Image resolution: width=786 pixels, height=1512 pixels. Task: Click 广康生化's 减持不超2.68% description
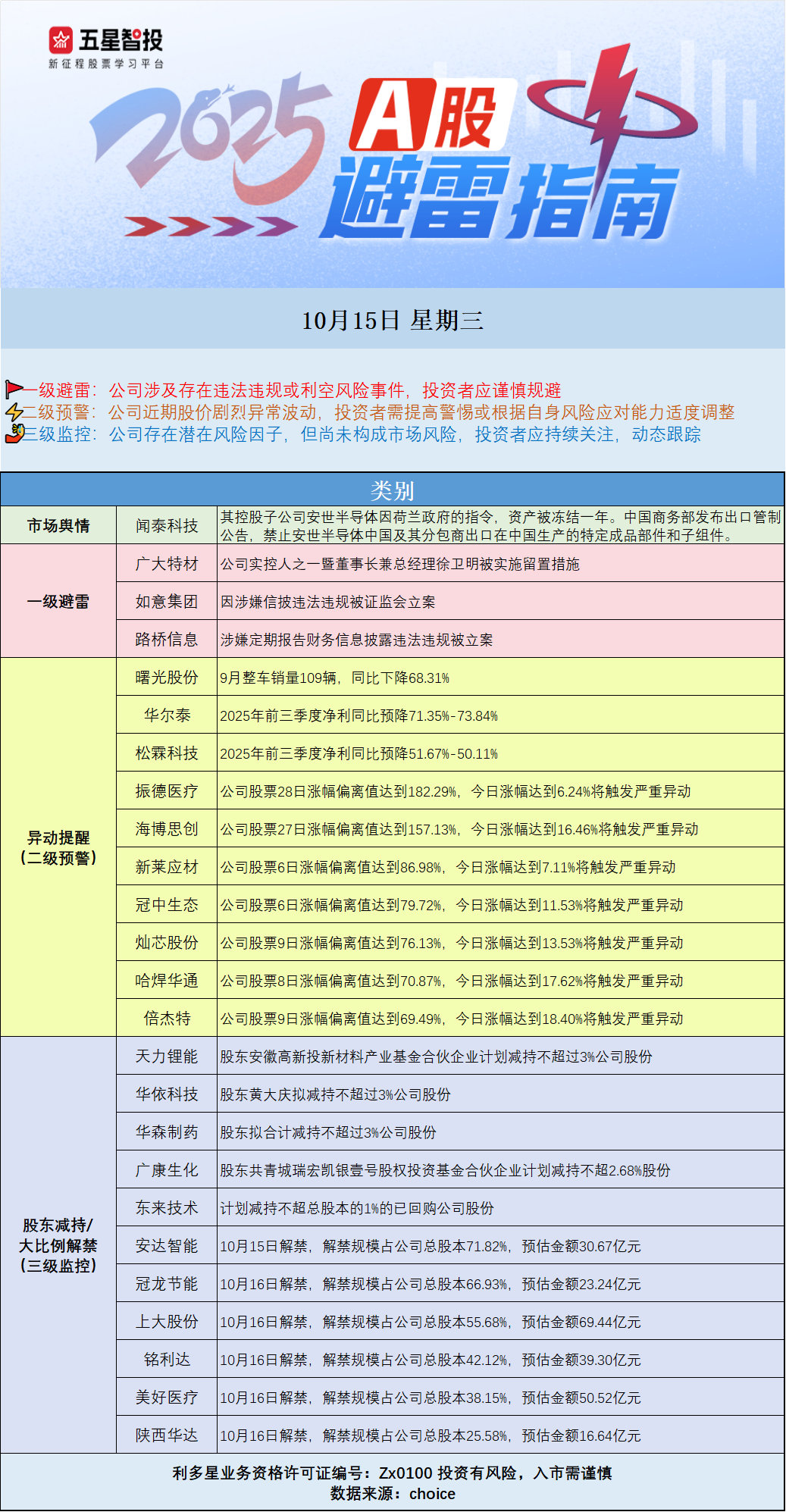(x=445, y=1171)
